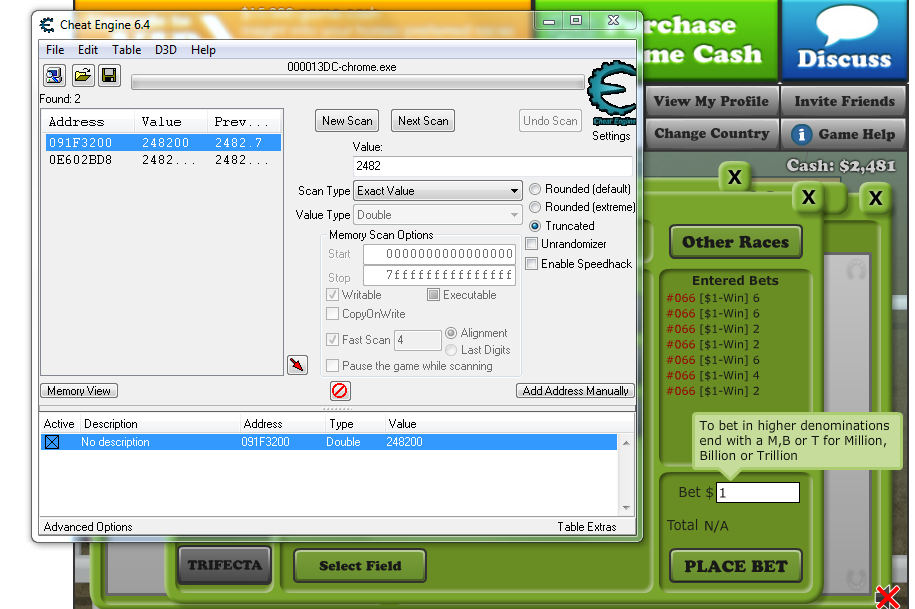
Task: Open the process selector icon
Action: [x=54, y=75]
